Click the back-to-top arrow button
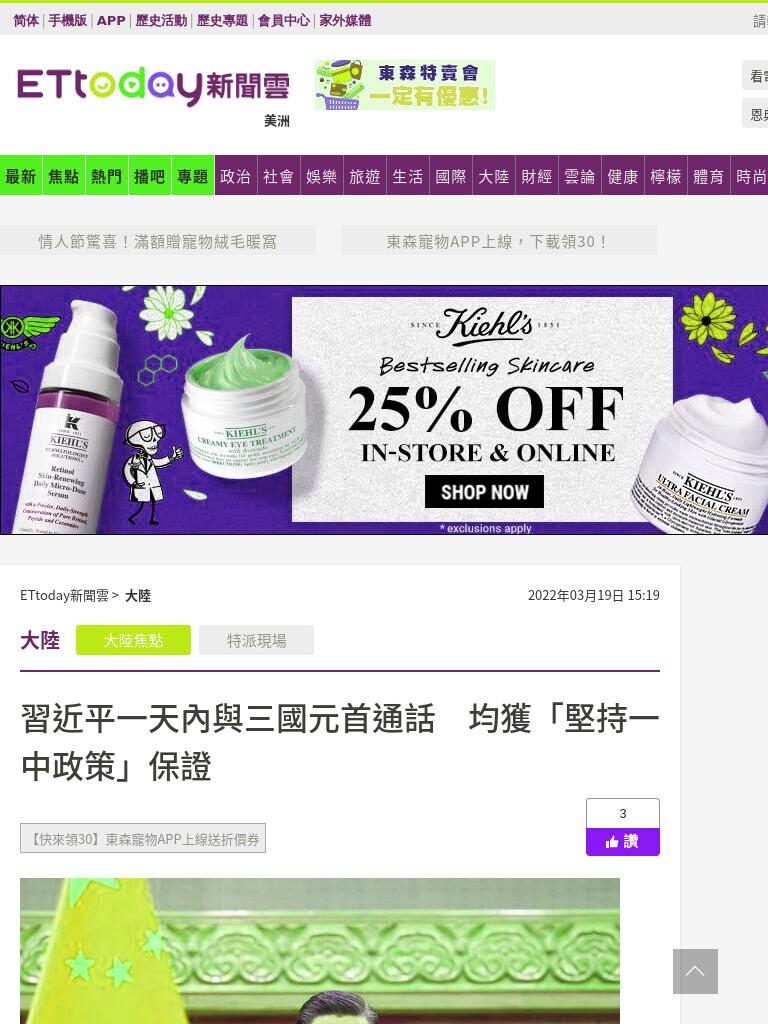The image size is (768, 1024). [x=695, y=971]
